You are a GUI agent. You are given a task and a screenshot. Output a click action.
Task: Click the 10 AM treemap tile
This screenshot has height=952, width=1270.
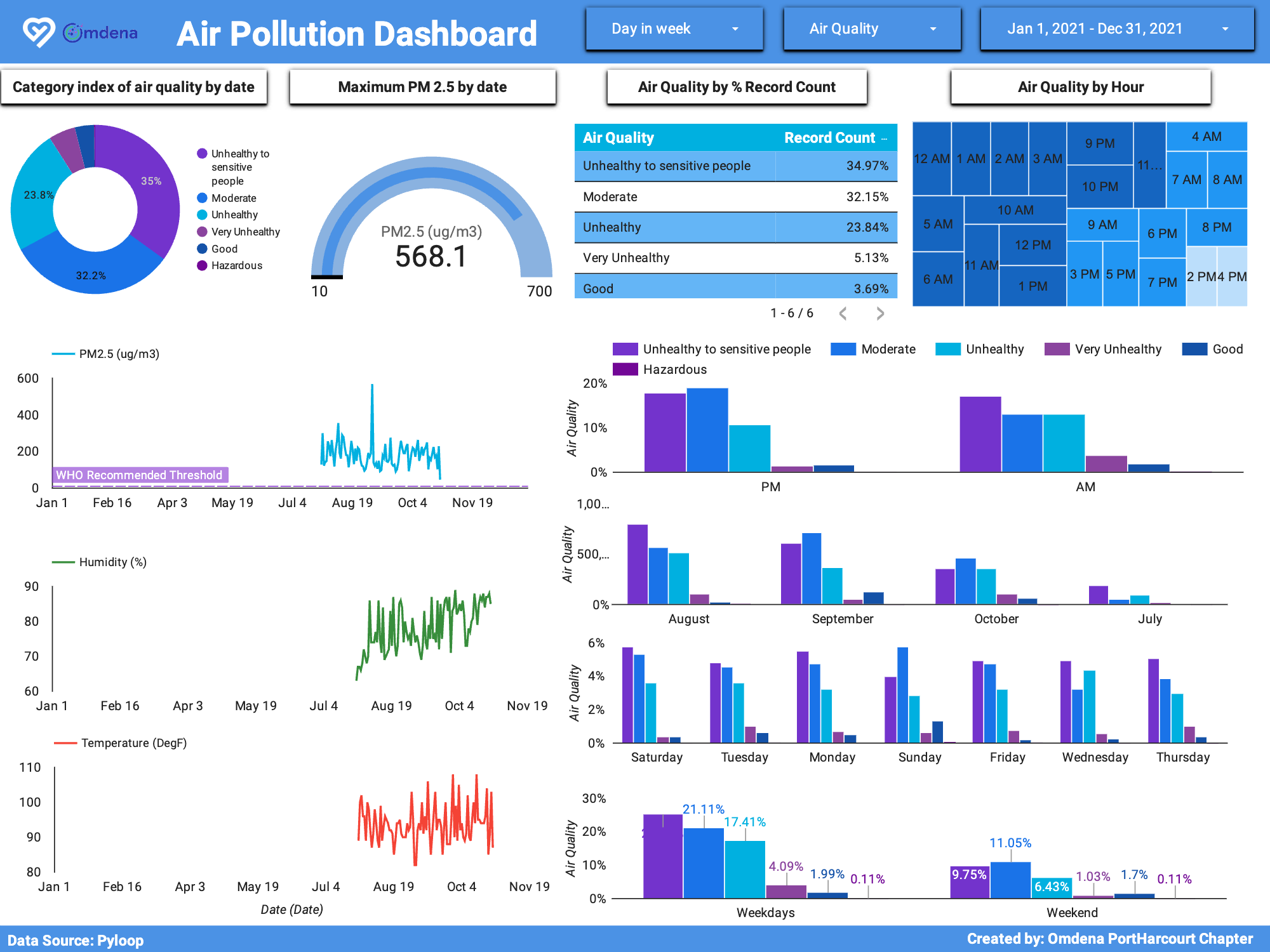[x=1015, y=210]
